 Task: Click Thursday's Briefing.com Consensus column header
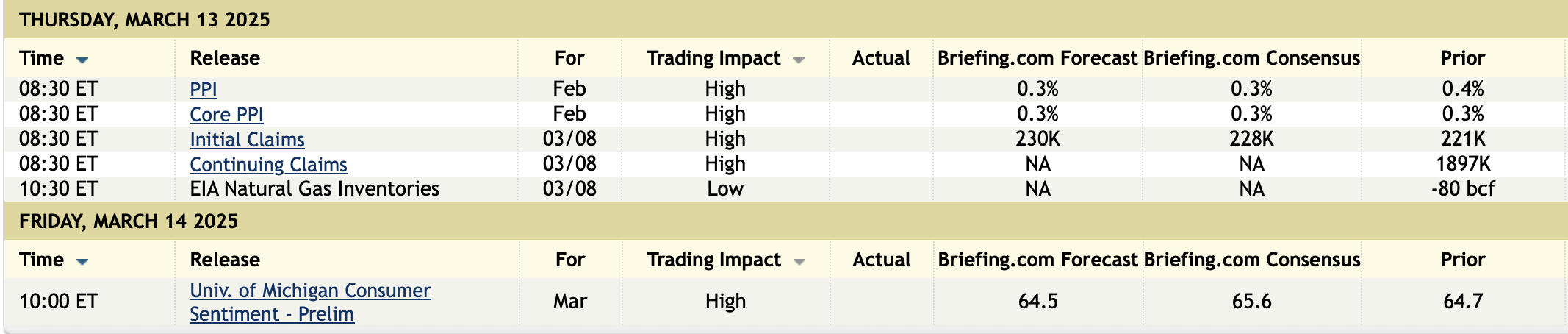tap(1251, 58)
